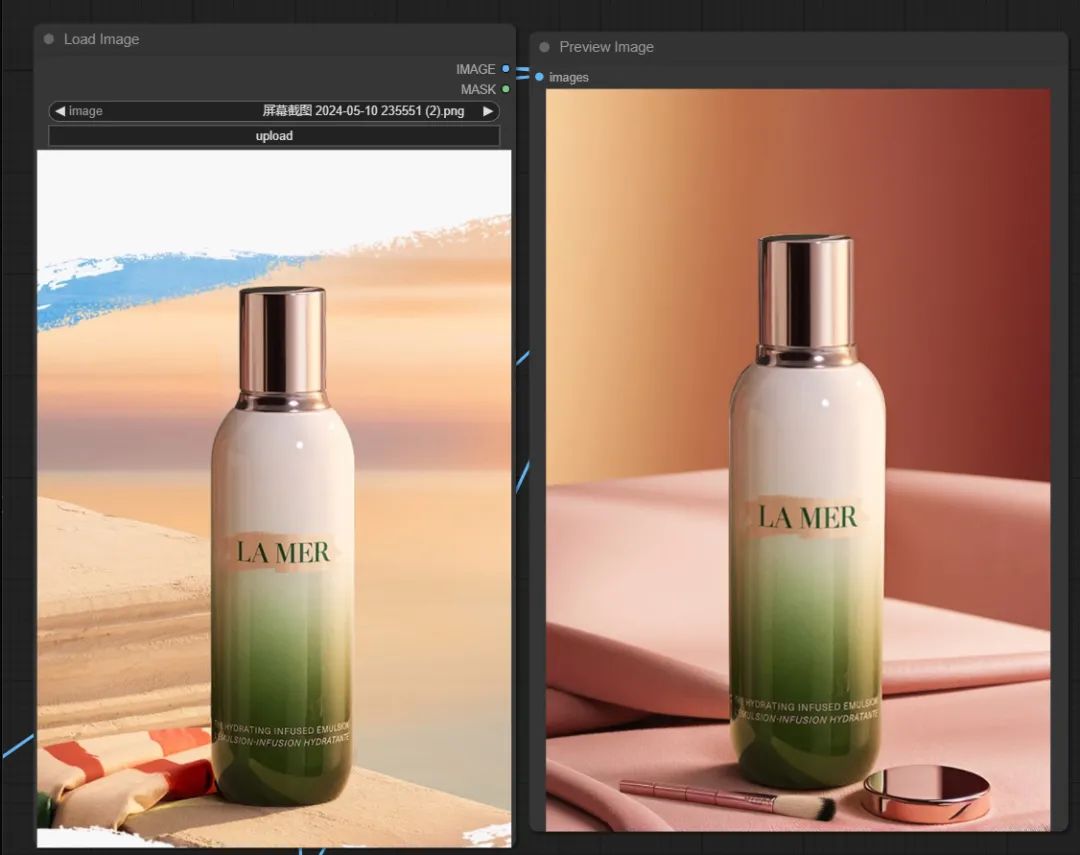
Task: Click the Preview Image node title
Action: pos(606,47)
